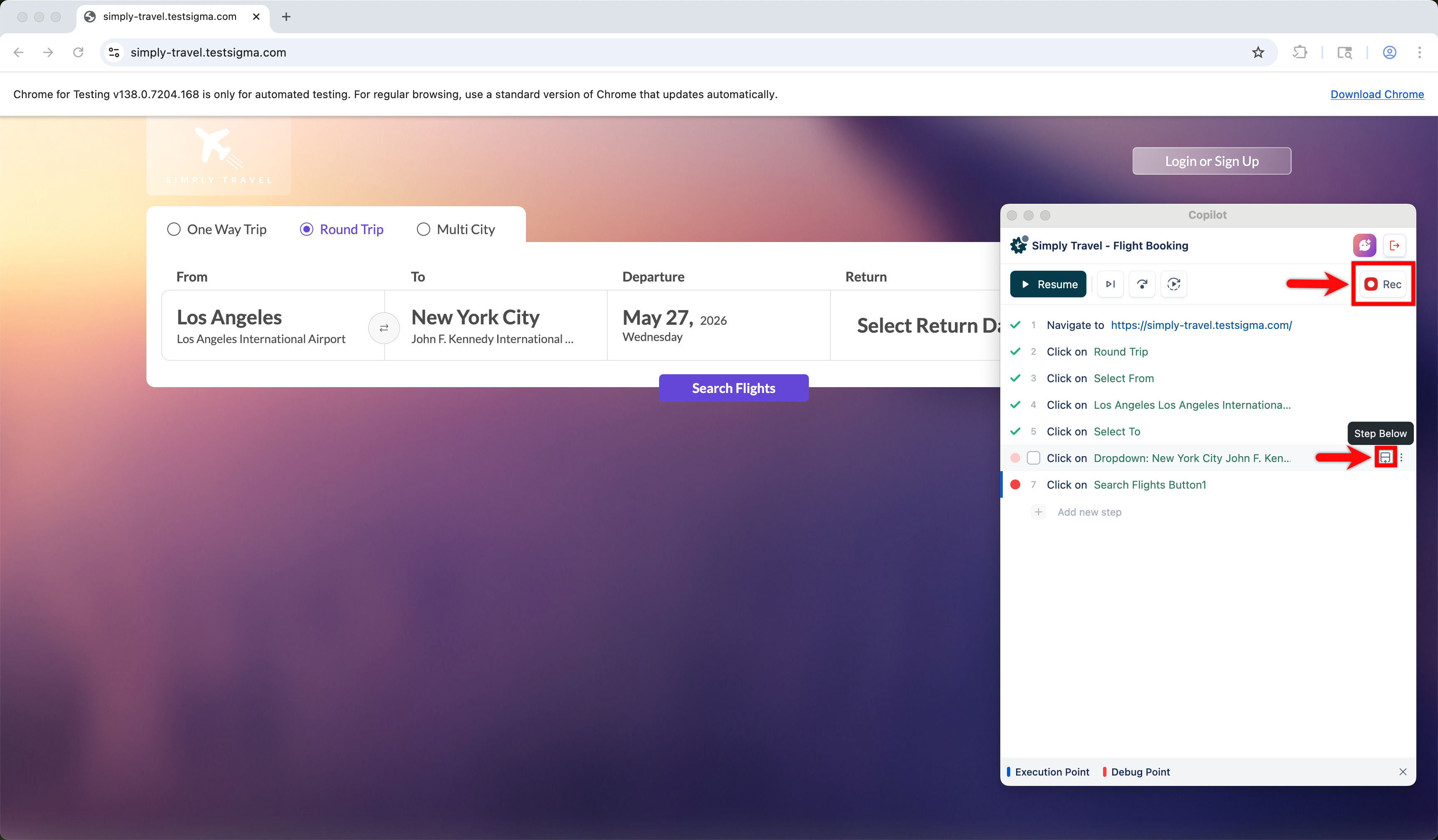Click the Execution Point legend label
The width and height of the screenshot is (1438, 840).
[x=1052, y=771]
